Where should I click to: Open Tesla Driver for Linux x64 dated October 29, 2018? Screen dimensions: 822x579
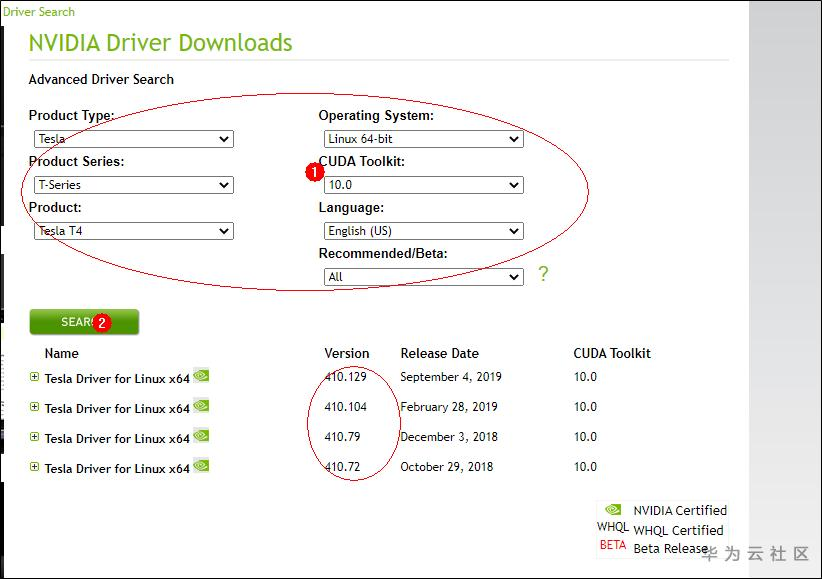pos(117,468)
